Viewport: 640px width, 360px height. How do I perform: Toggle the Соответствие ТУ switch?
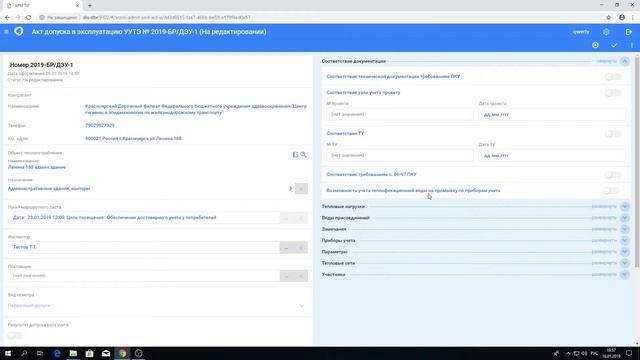pyautogui.click(x=613, y=134)
